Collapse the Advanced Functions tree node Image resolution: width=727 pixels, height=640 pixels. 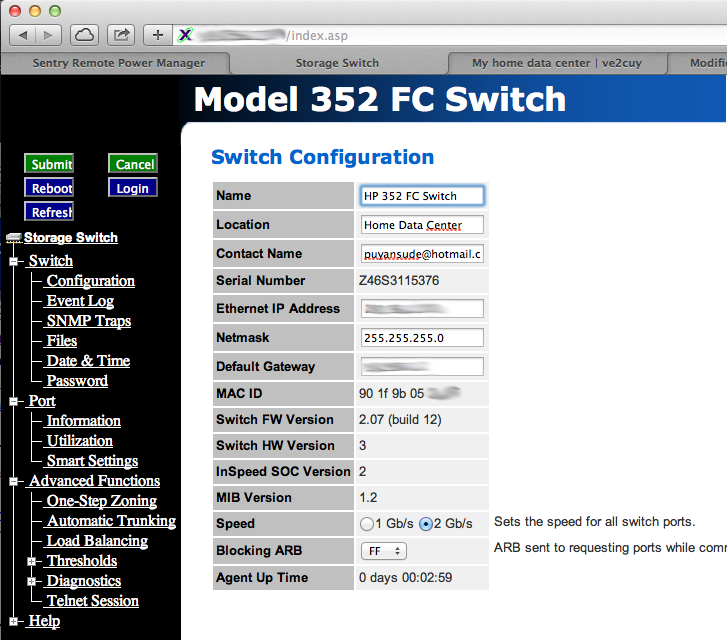[x=13, y=482]
